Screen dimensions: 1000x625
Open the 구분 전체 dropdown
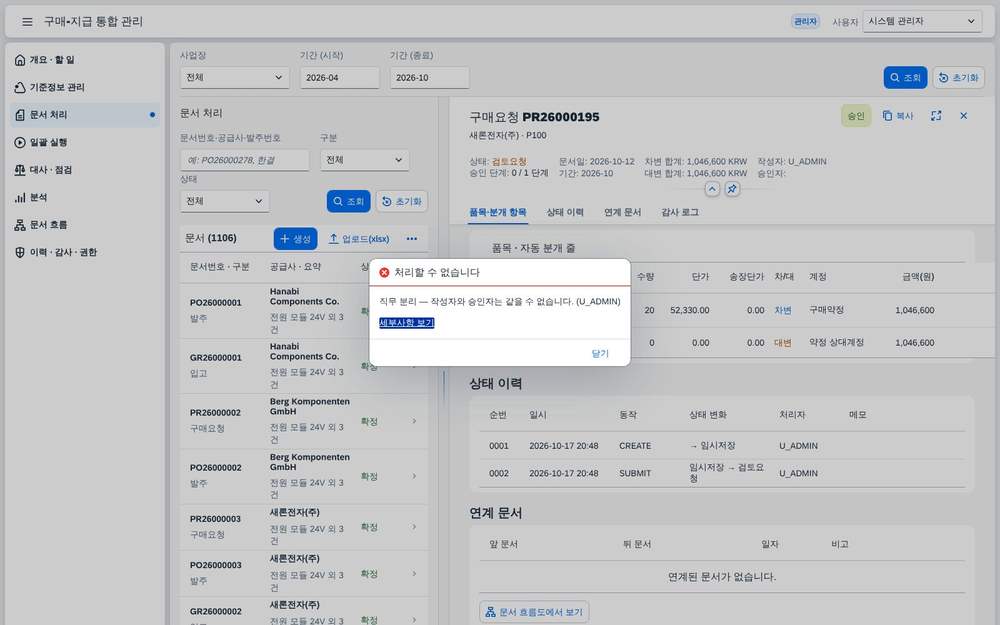pyautogui.click(x=364, y=160)
